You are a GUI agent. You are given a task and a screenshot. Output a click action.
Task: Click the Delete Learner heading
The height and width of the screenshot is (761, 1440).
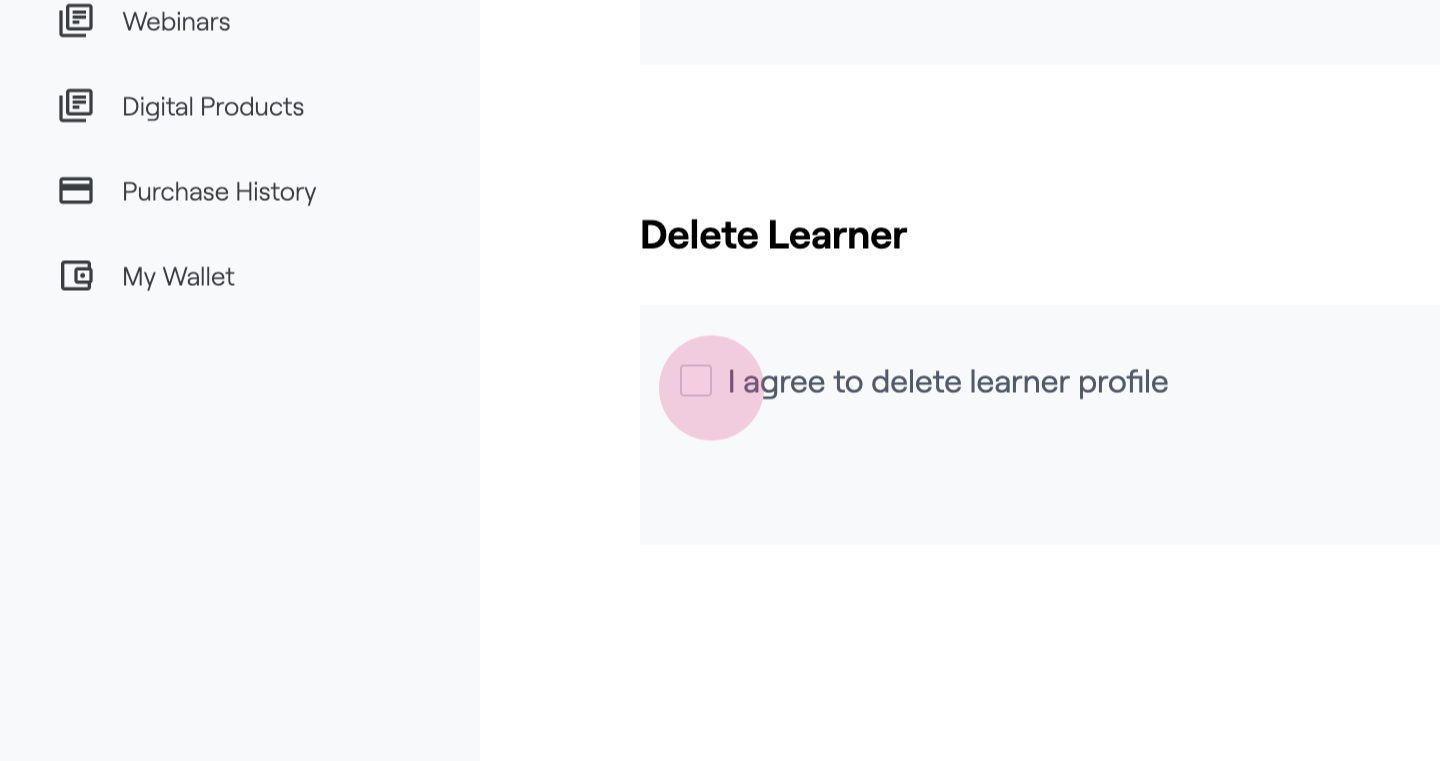(x=773, y=235)
